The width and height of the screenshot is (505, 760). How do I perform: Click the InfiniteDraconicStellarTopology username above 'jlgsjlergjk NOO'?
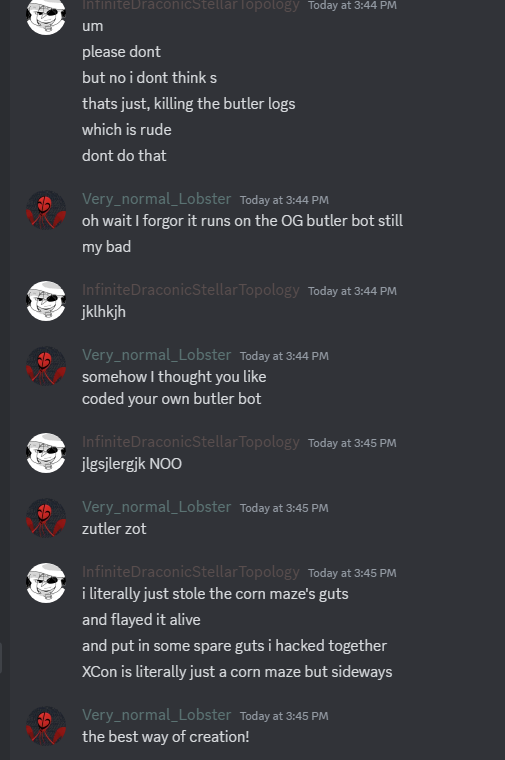point(190,442)
